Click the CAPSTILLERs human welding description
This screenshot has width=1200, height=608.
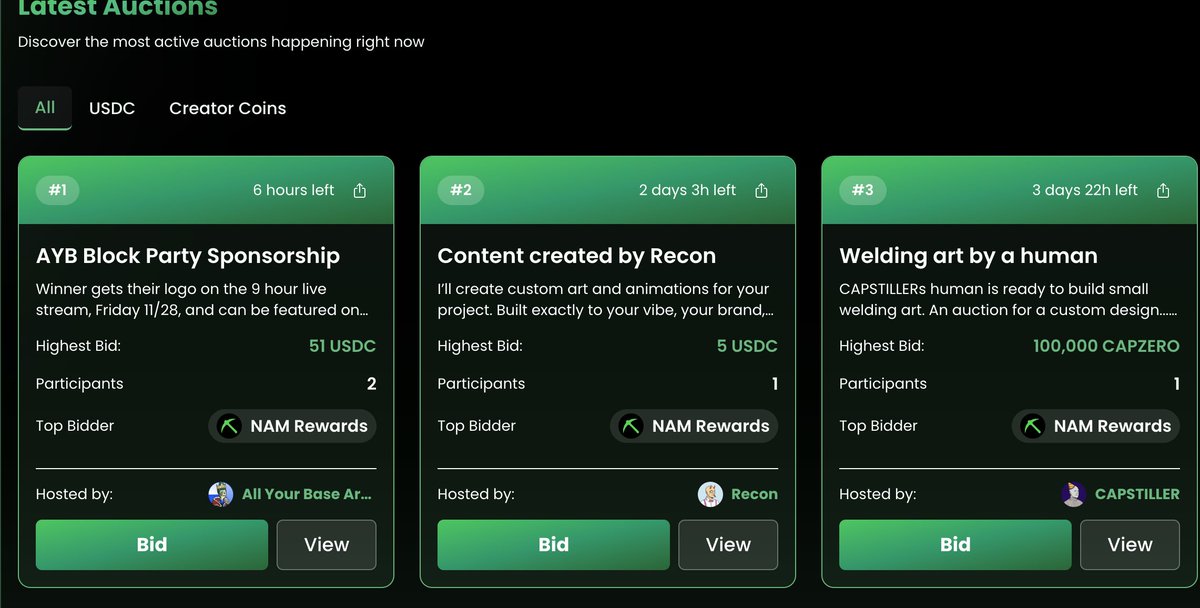(x=1008, y=300)
